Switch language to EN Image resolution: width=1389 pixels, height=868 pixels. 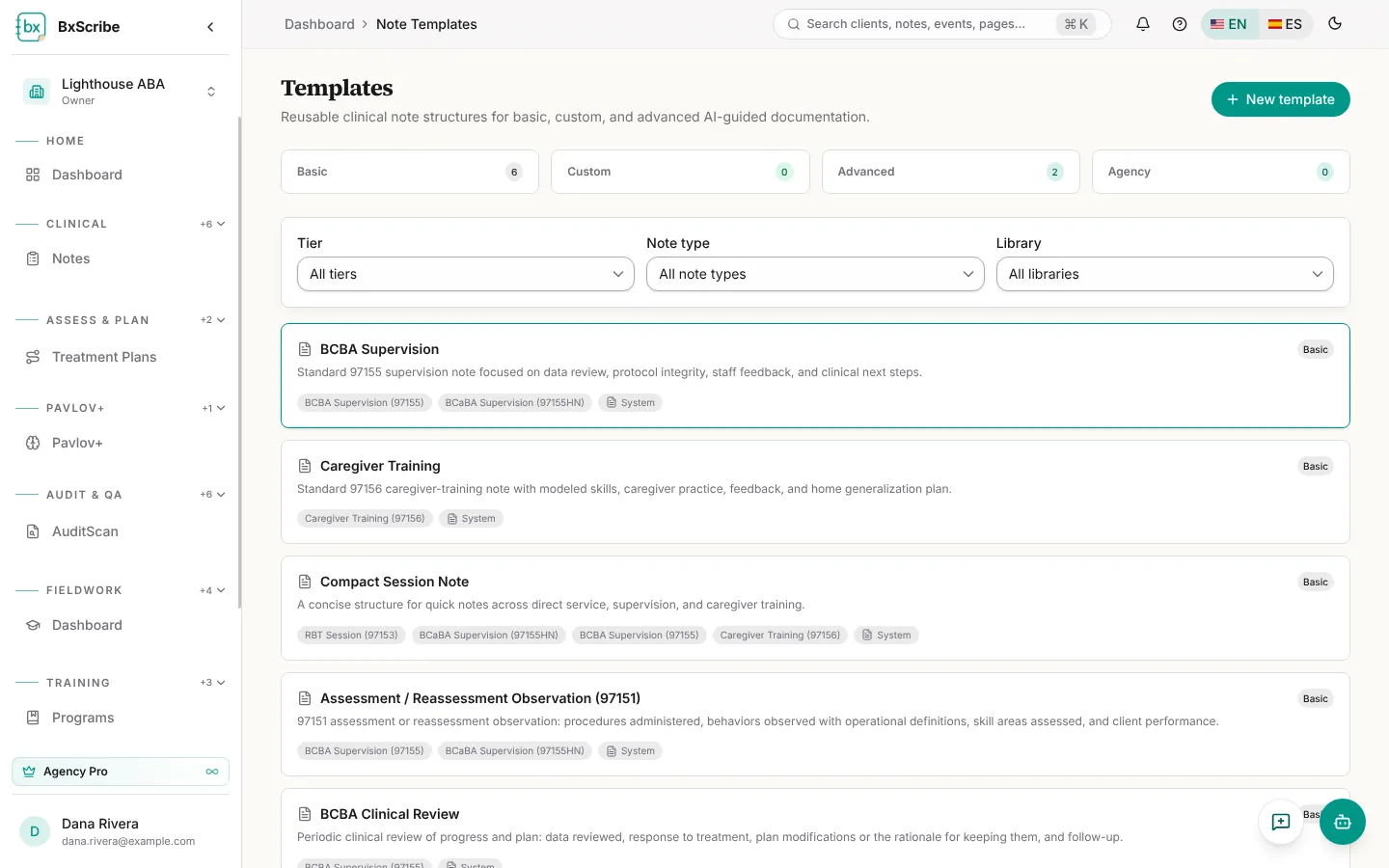1229,24
